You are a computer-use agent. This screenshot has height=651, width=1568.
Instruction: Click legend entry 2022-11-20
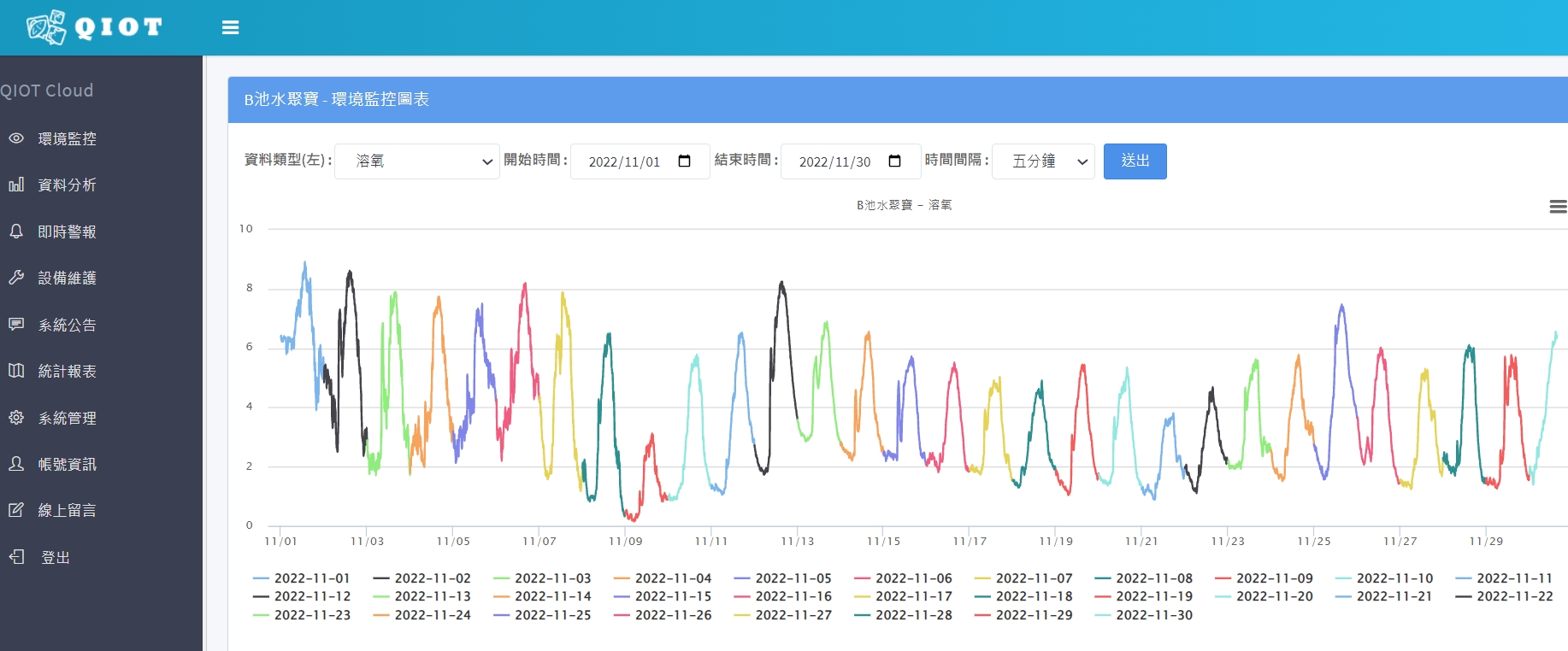point(1264,596)
